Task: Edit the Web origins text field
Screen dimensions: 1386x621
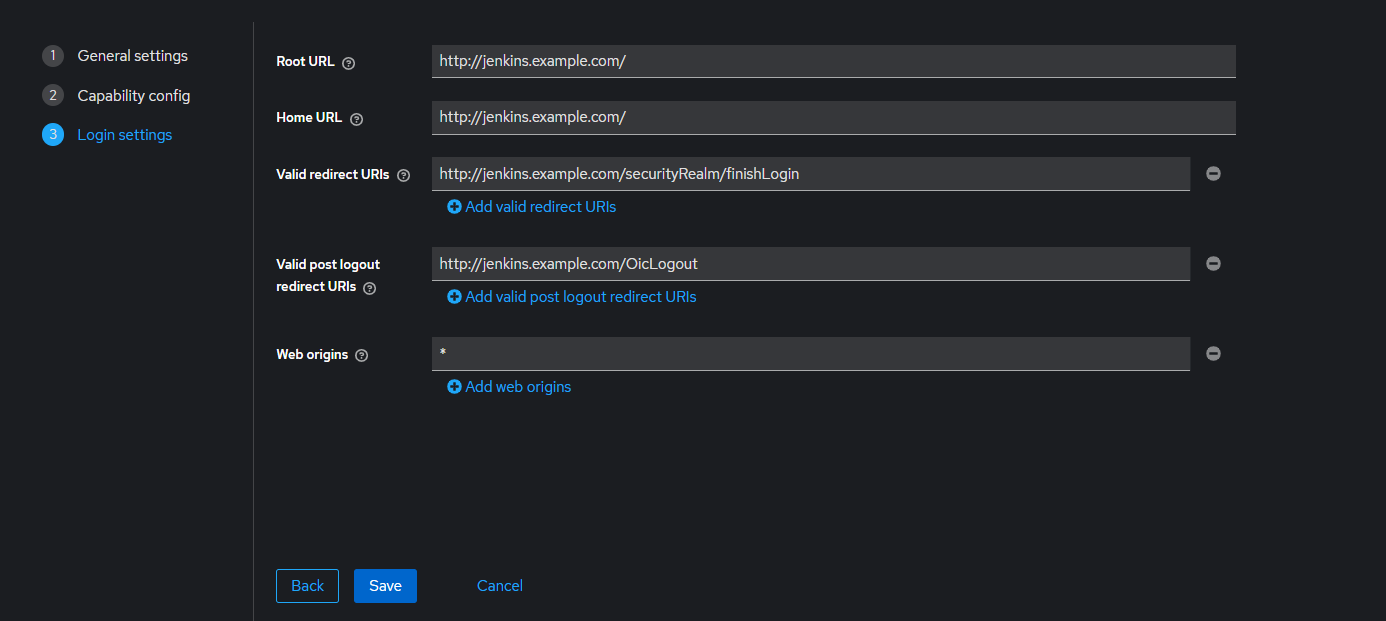Action: (x=810, y=354)
